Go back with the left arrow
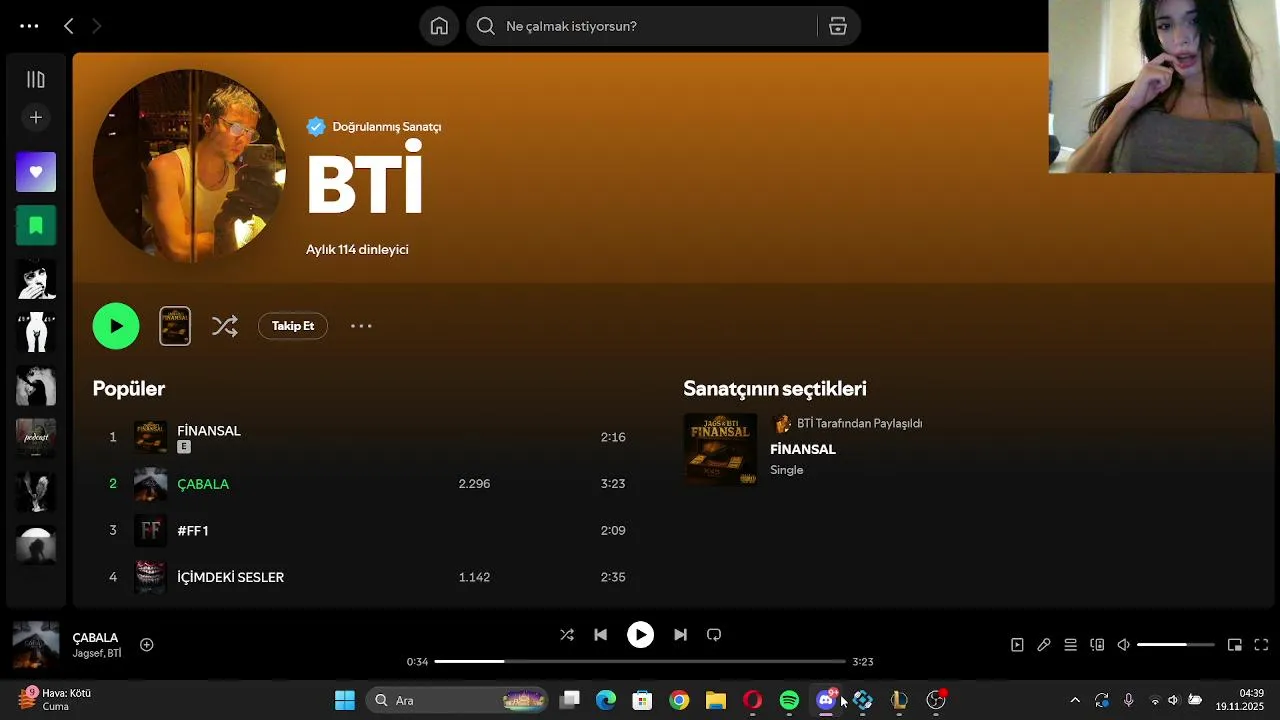Viewport: 1280px width, 720px height. click(69, 27)
